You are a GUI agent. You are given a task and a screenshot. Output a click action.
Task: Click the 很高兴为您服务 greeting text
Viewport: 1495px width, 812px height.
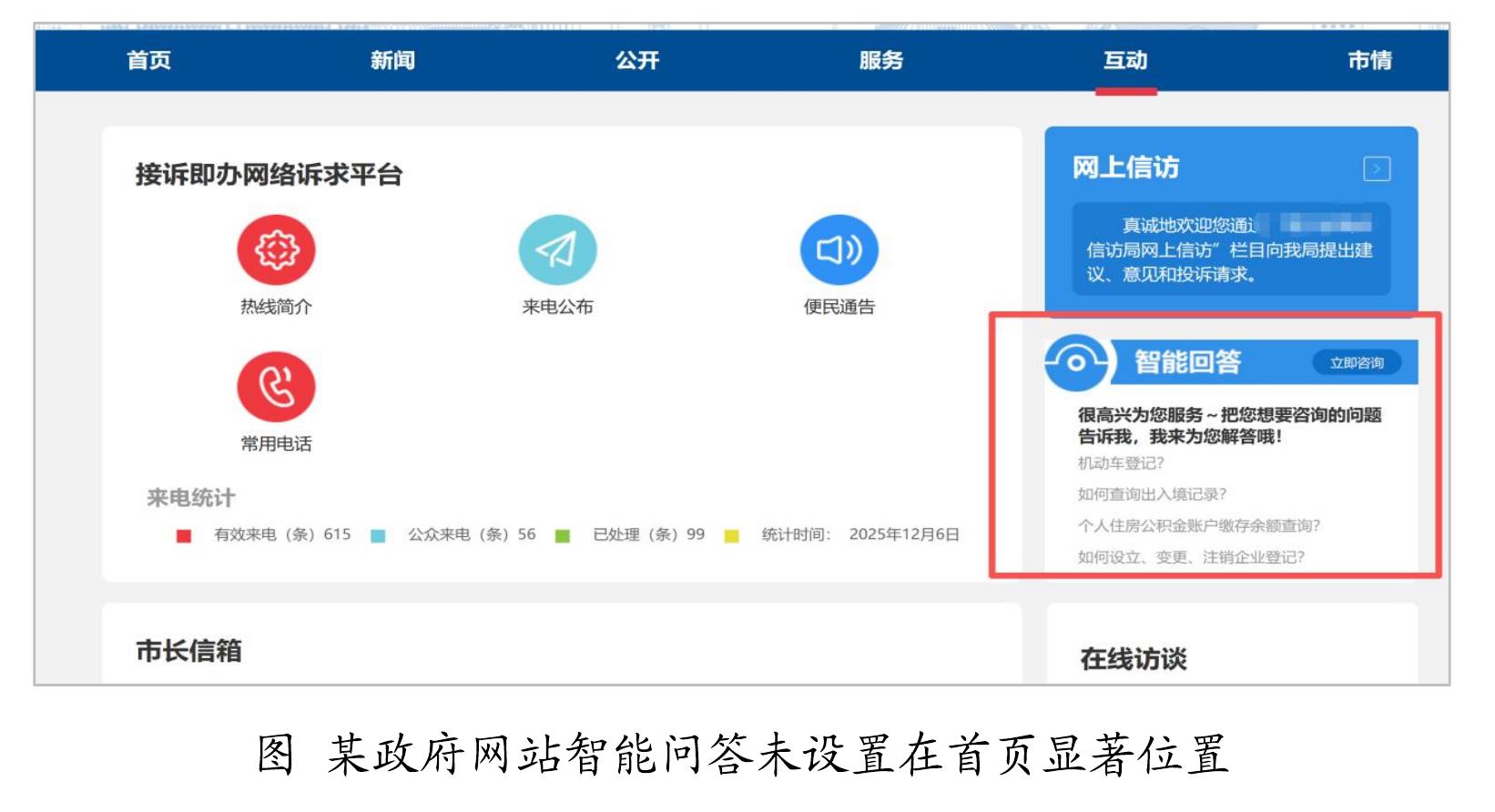coord(1229,425)
